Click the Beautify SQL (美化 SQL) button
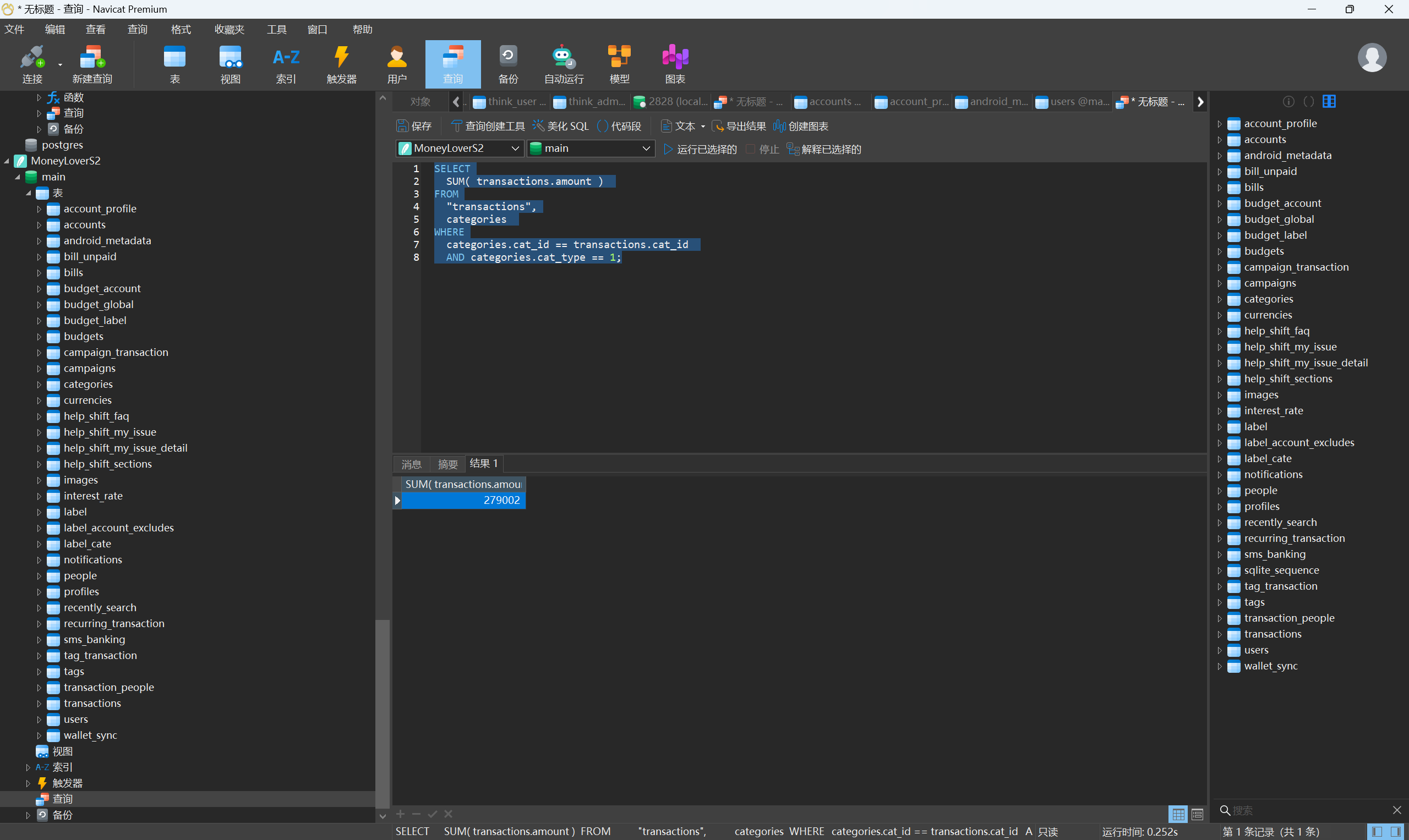 561,125
